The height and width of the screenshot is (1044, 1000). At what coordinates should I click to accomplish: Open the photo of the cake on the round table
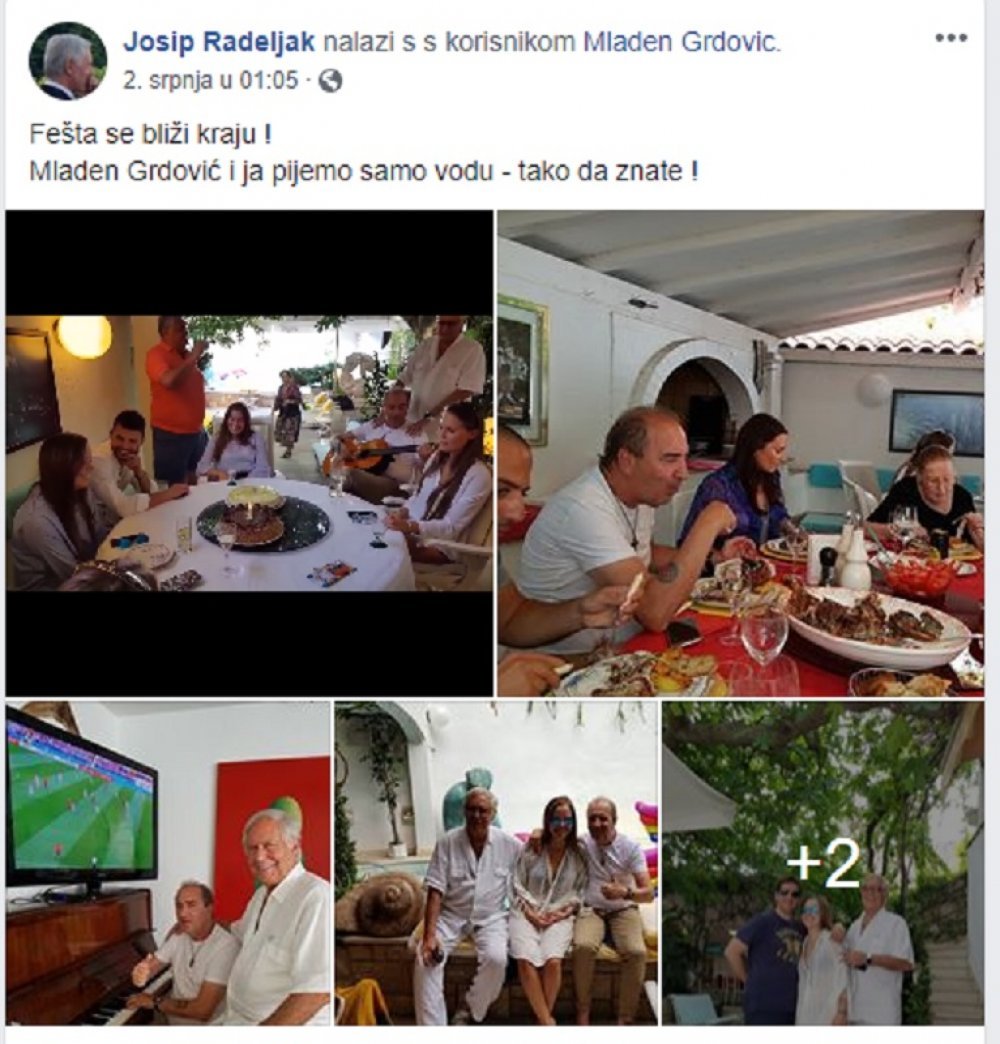(x=249, y=453)
